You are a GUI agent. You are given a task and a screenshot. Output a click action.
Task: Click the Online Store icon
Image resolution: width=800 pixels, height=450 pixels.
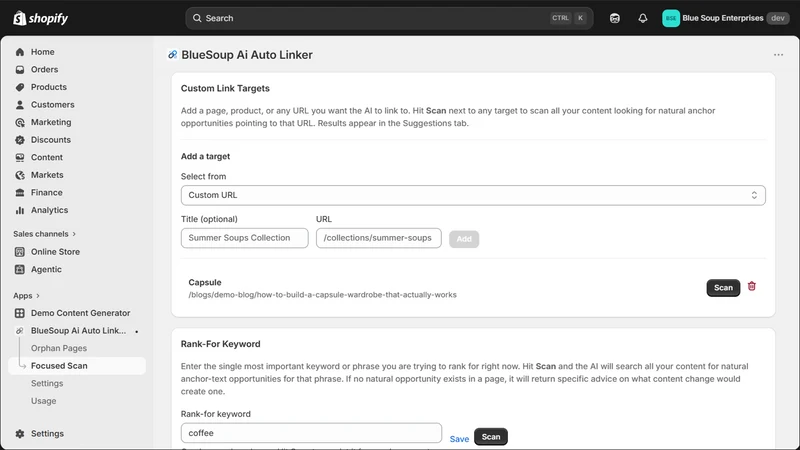20,252
